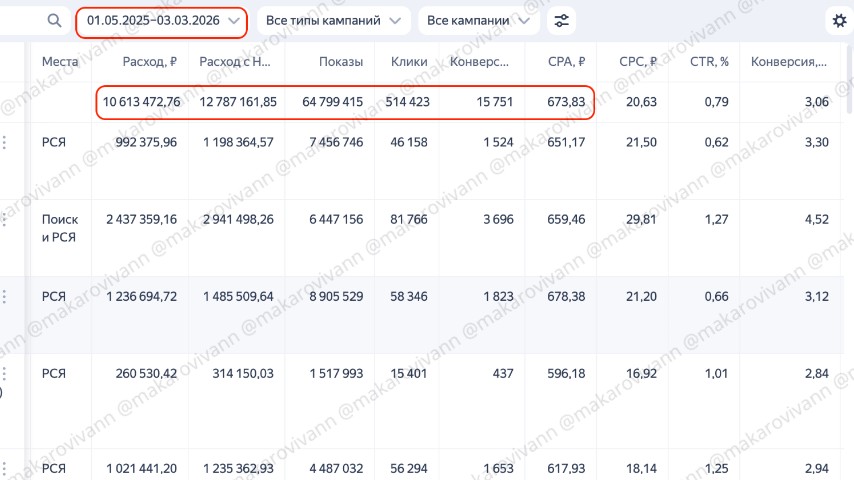
Task: Expand the Все типы кампаний dropdown
Action: click(333, 21)
